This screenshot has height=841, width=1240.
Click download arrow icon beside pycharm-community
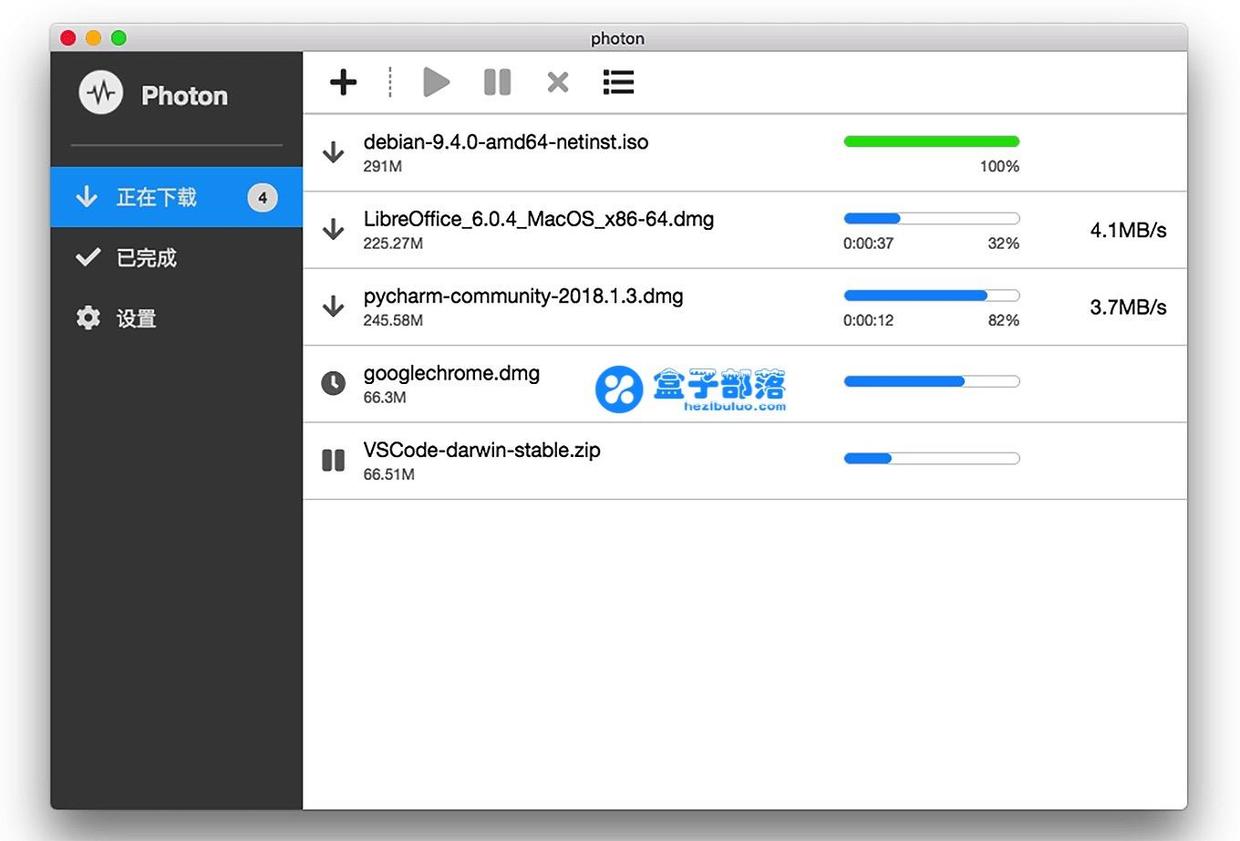coord(333,306)
